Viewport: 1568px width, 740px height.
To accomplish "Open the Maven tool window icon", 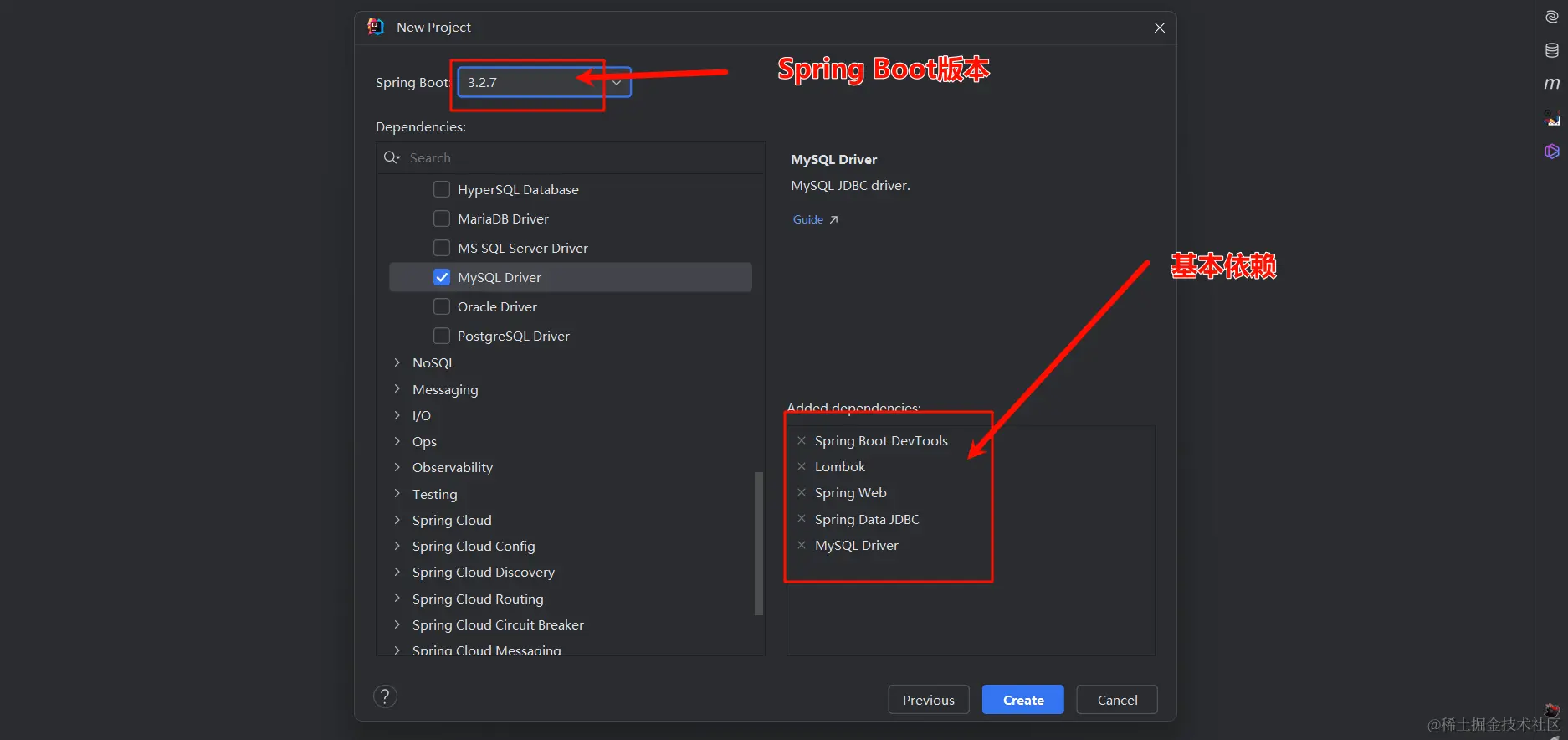I will [1551, 84].
